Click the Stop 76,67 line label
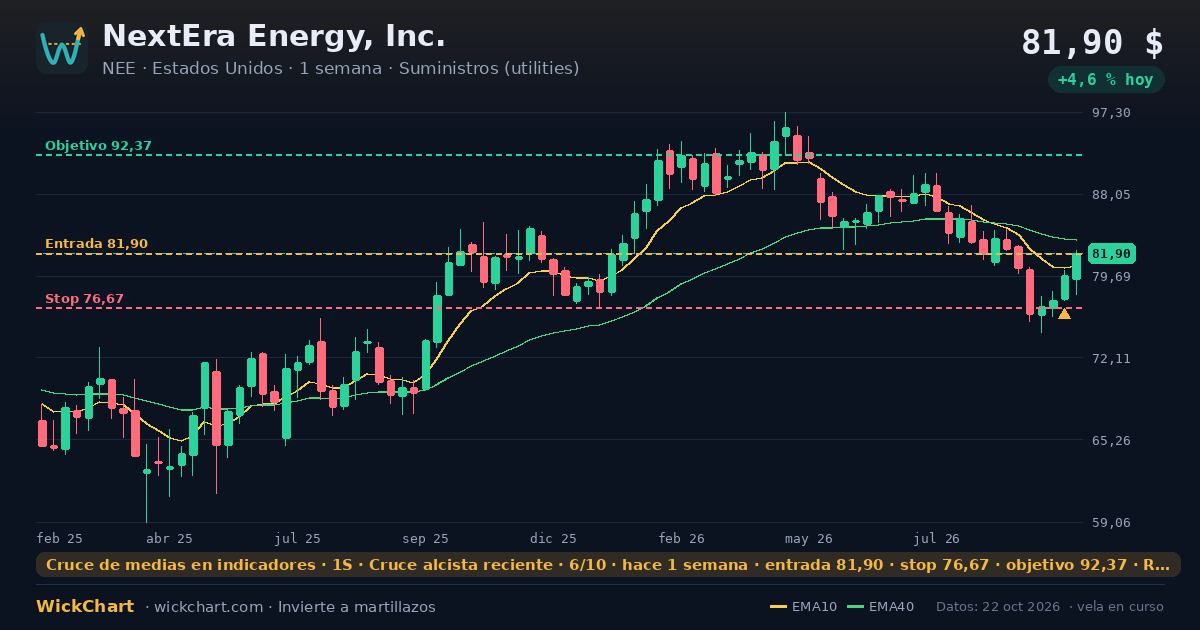Screen dimensions: 1200x630 [84, 299]
